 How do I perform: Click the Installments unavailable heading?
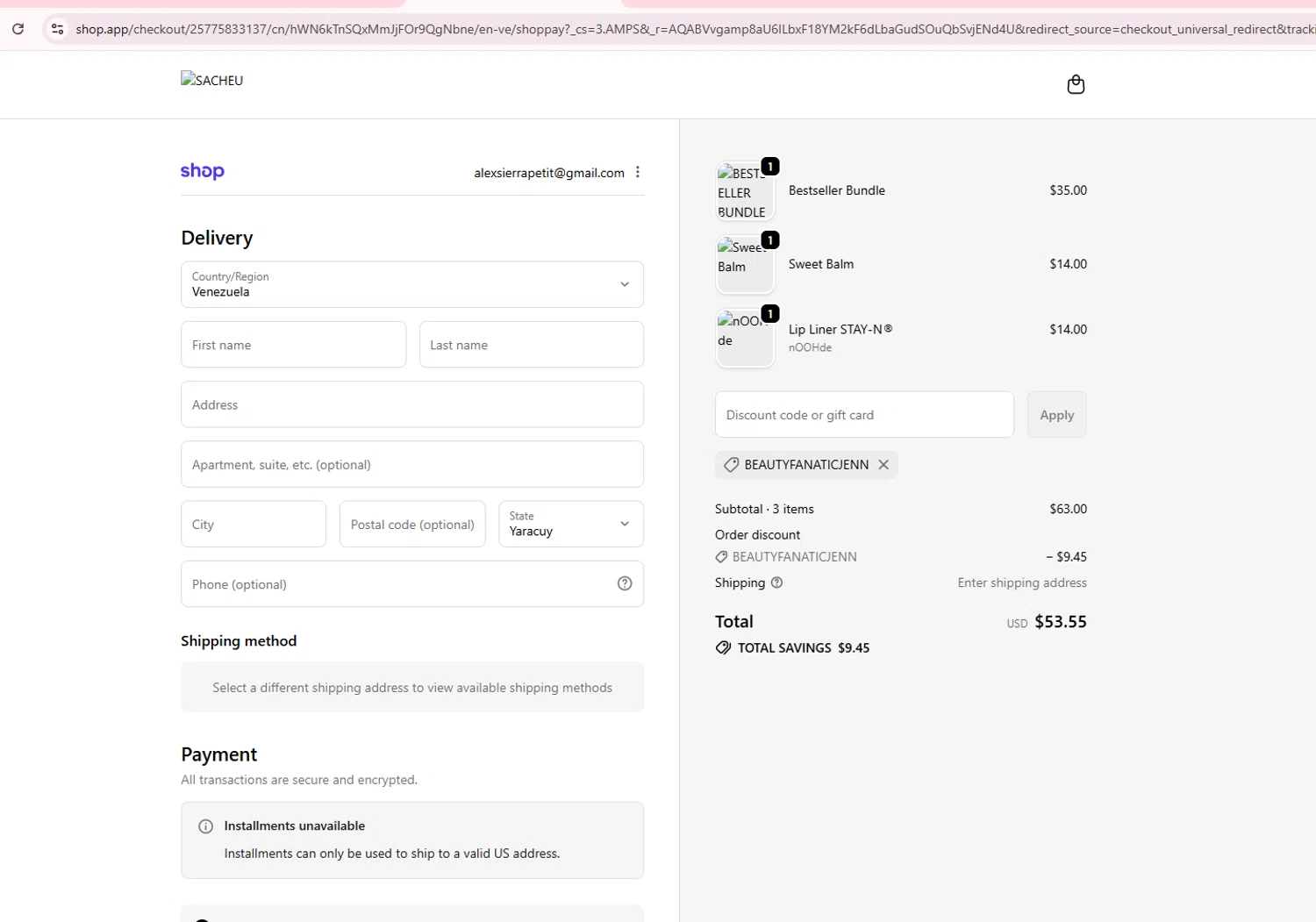(295, 826)
